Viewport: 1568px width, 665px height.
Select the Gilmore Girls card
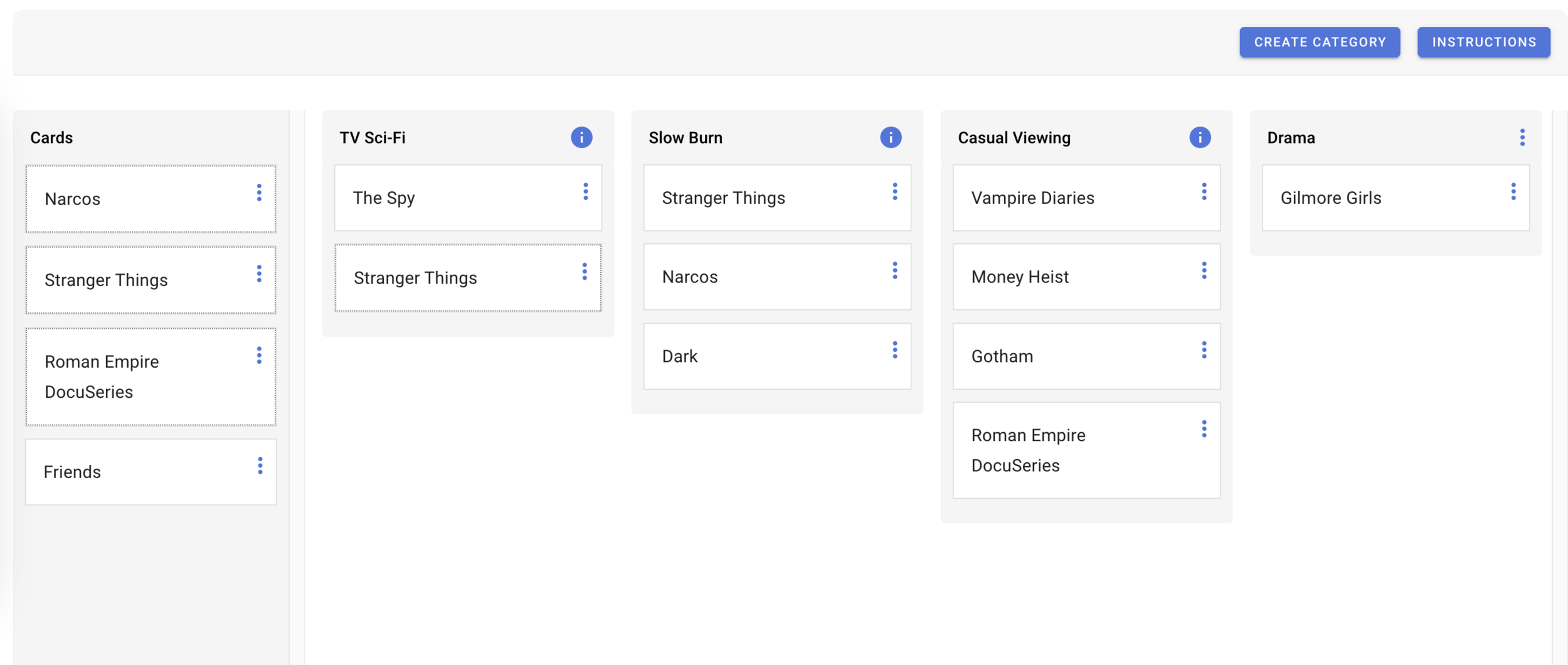pyautogui.click(x=1396, y=198)
